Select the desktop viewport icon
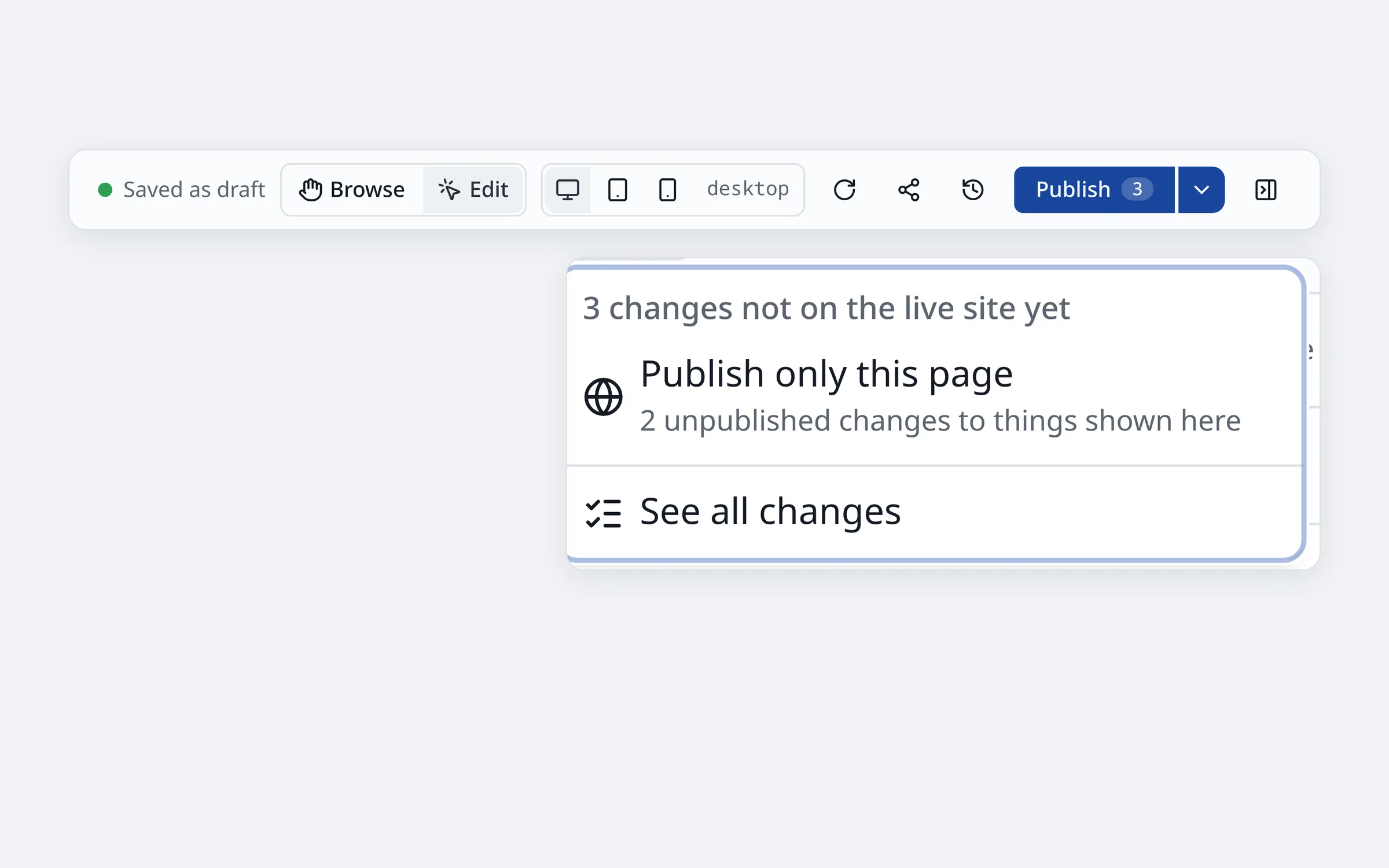The width and height of the screenshot is (1389, 868). (x=567, y=190)
